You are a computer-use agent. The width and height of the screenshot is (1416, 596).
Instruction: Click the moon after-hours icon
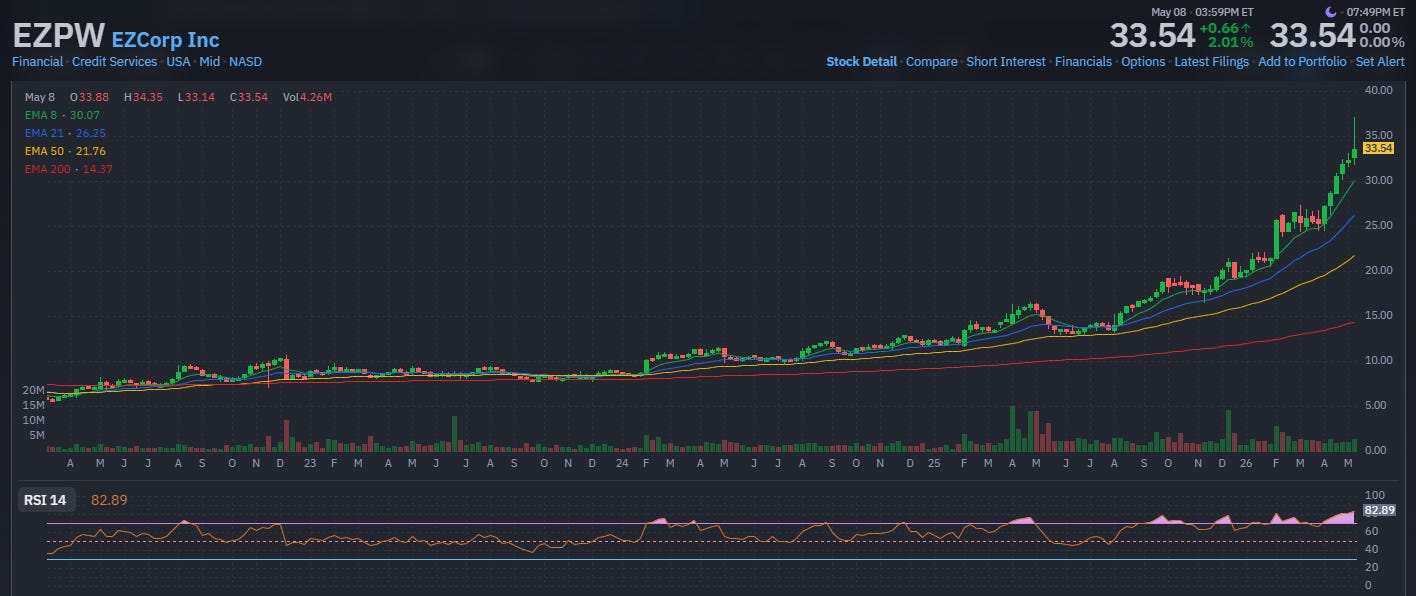click(x=1331, y=12)
